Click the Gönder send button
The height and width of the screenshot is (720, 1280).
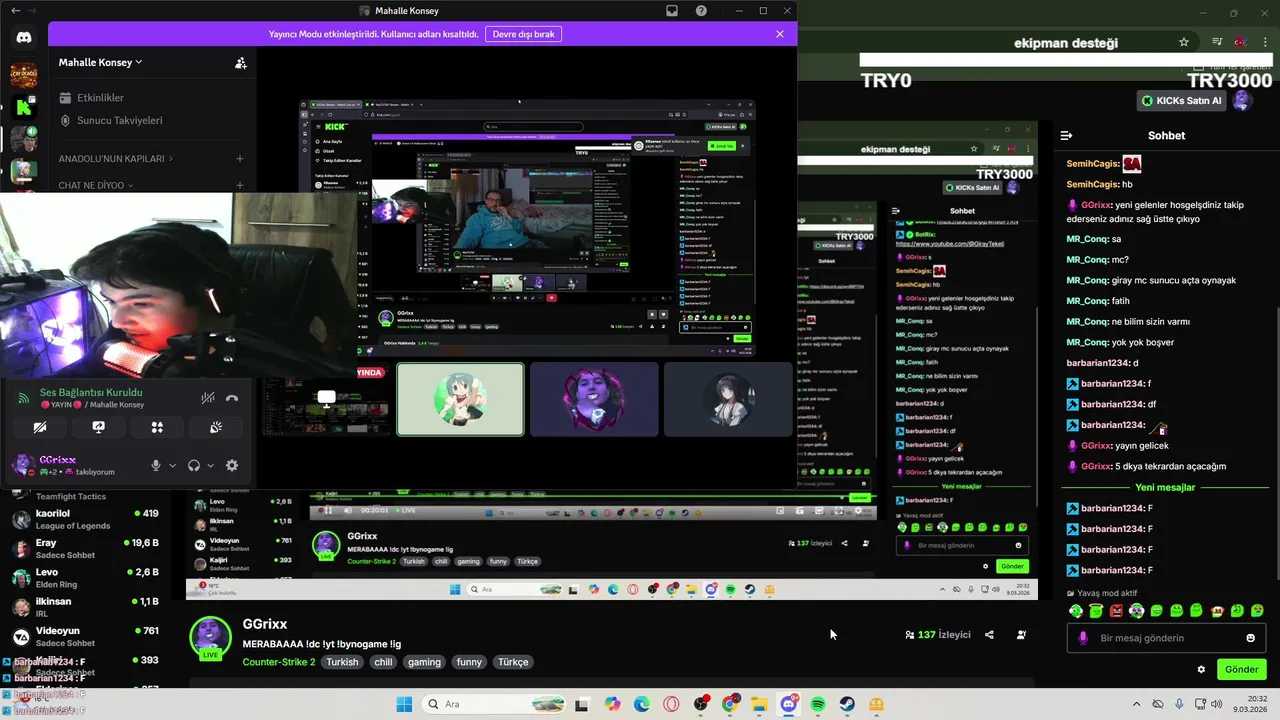1241,669
